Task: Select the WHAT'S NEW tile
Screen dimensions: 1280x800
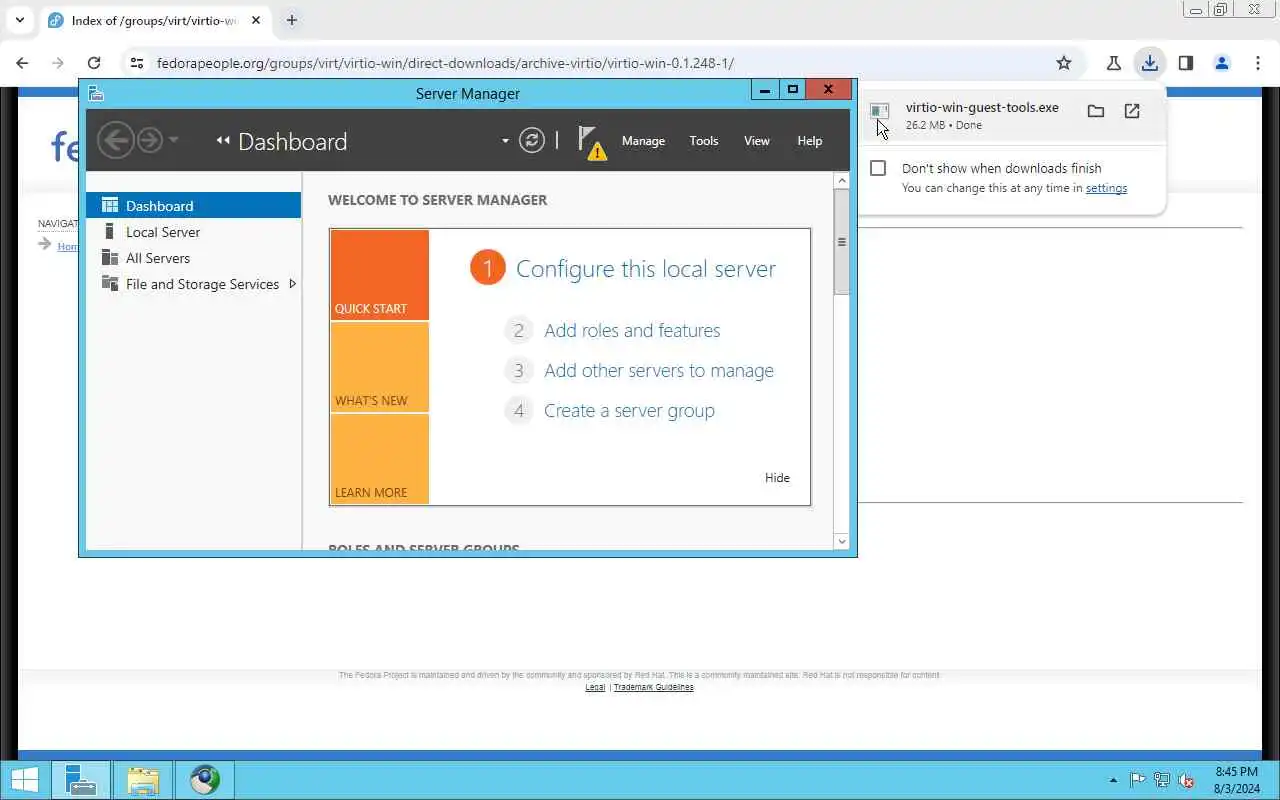Action: click(379, 367)
